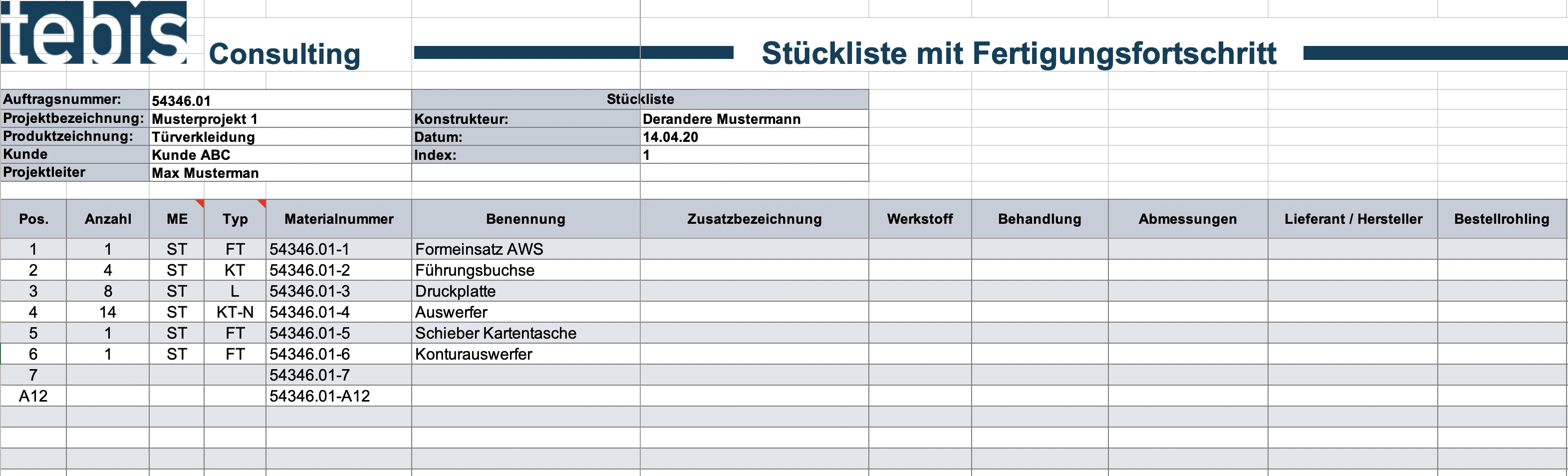Image resolution: width=1568 pixels, height=476 pixels.
Task: Select cell with Formeinsatz AWS
Action: 525,249
